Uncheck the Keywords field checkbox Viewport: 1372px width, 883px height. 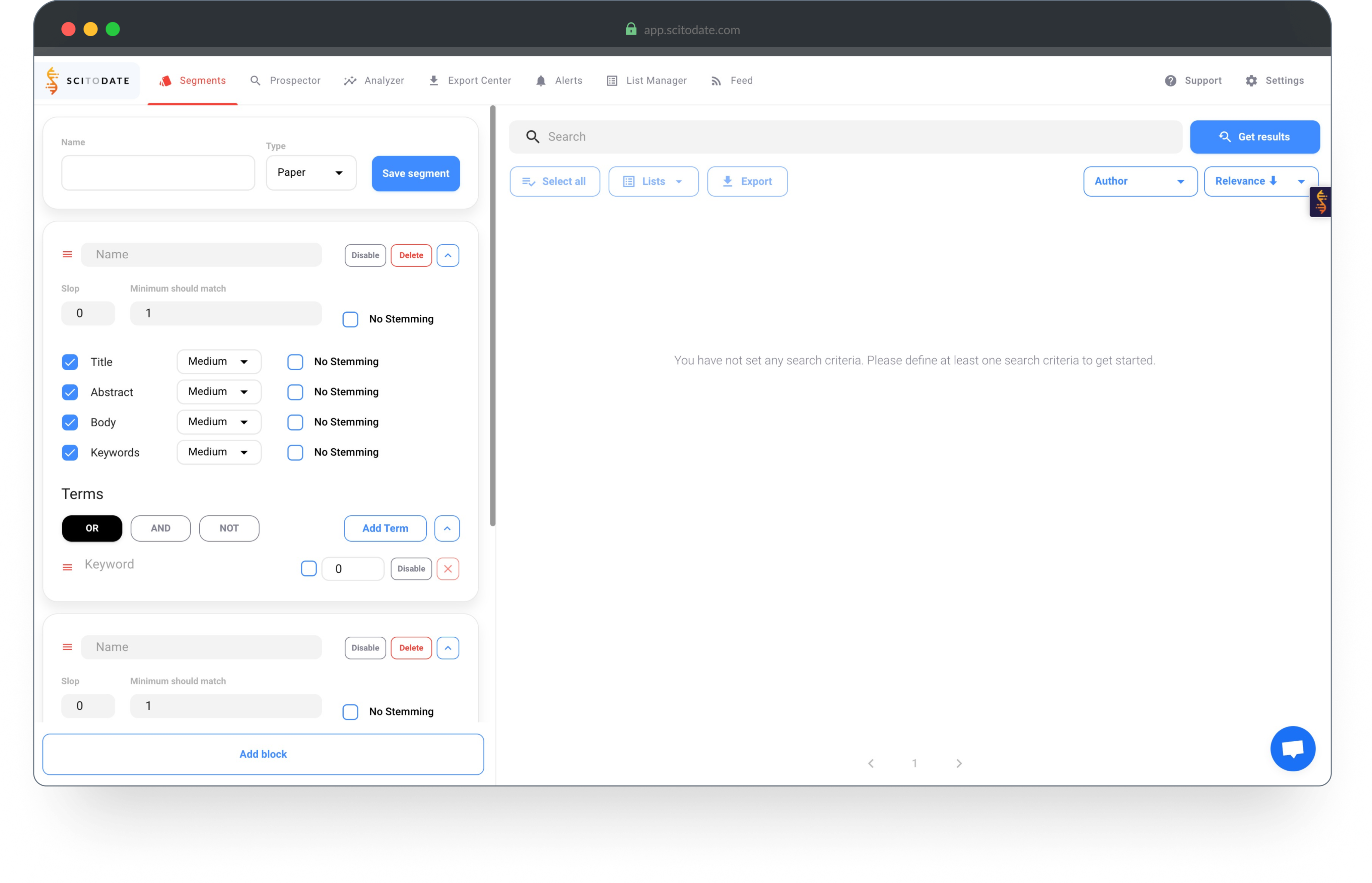pyautogui.click(x=70, y=452)
